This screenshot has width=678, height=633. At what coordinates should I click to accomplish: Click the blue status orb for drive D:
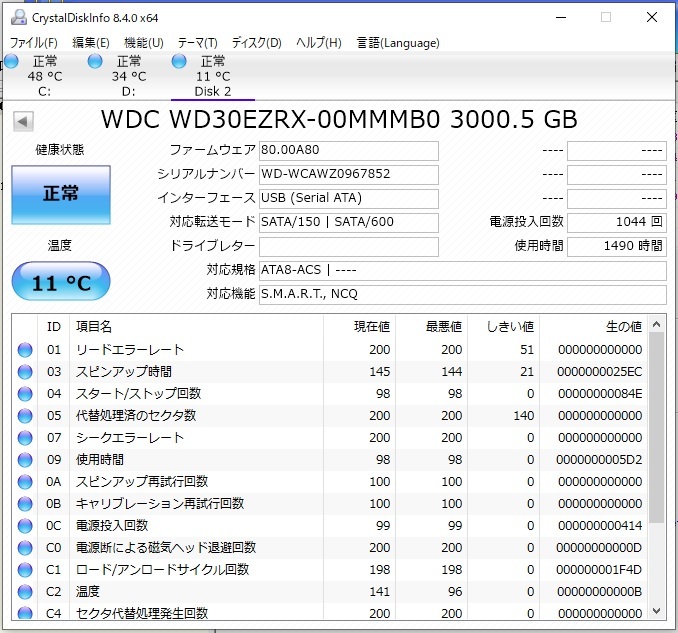[95, 61]
